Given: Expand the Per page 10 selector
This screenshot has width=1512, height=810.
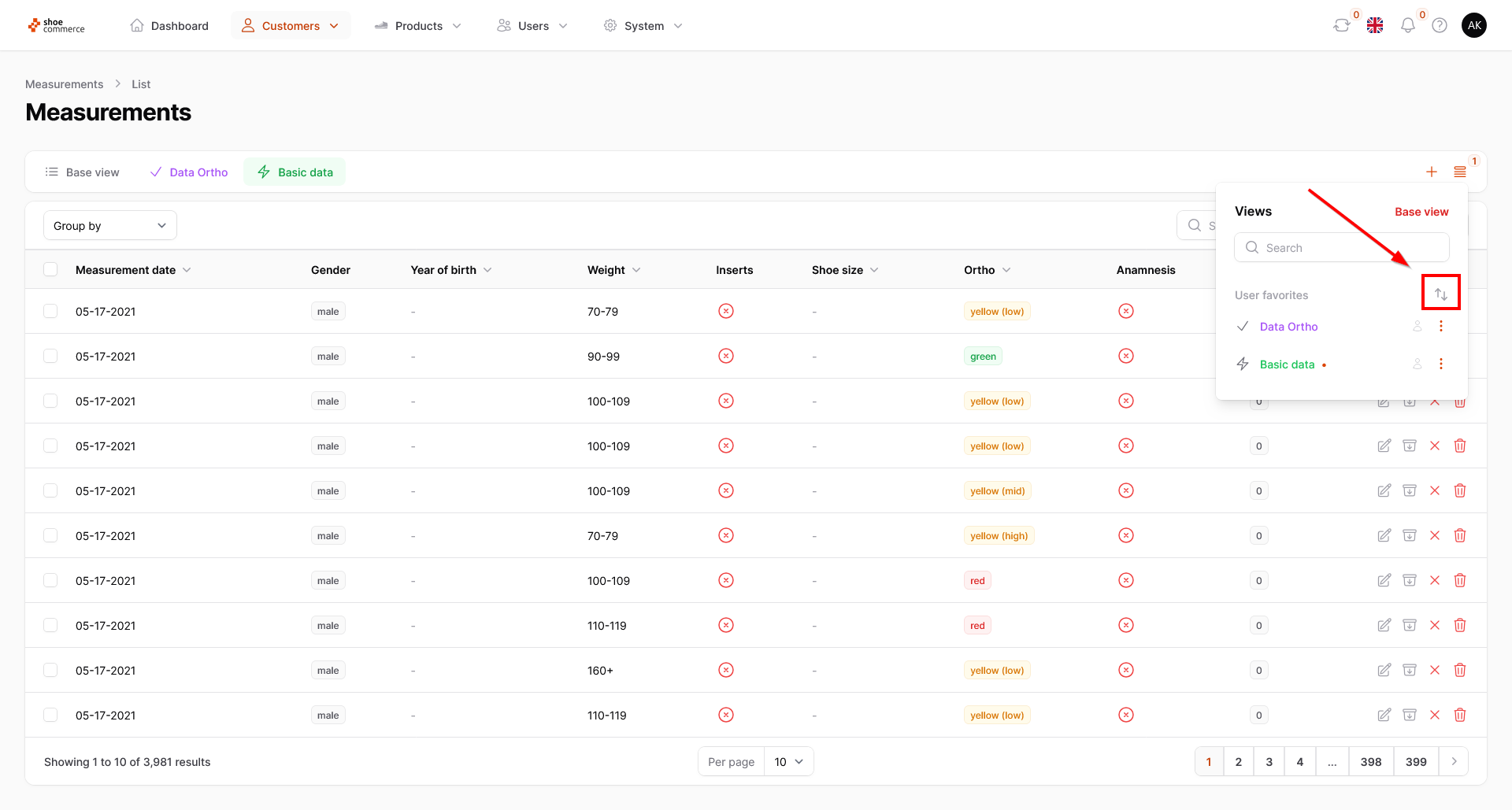Looking at the screenshot, I should [788, 761].
